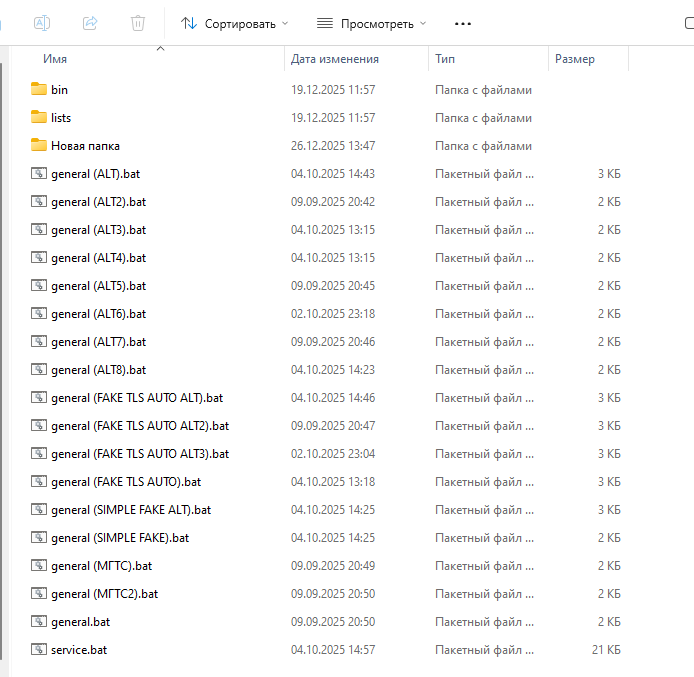Click date 04.10.2025 14:57 of service.bat
The height and width of the screenshot is (677, 694).
click(x=333, y=650)
